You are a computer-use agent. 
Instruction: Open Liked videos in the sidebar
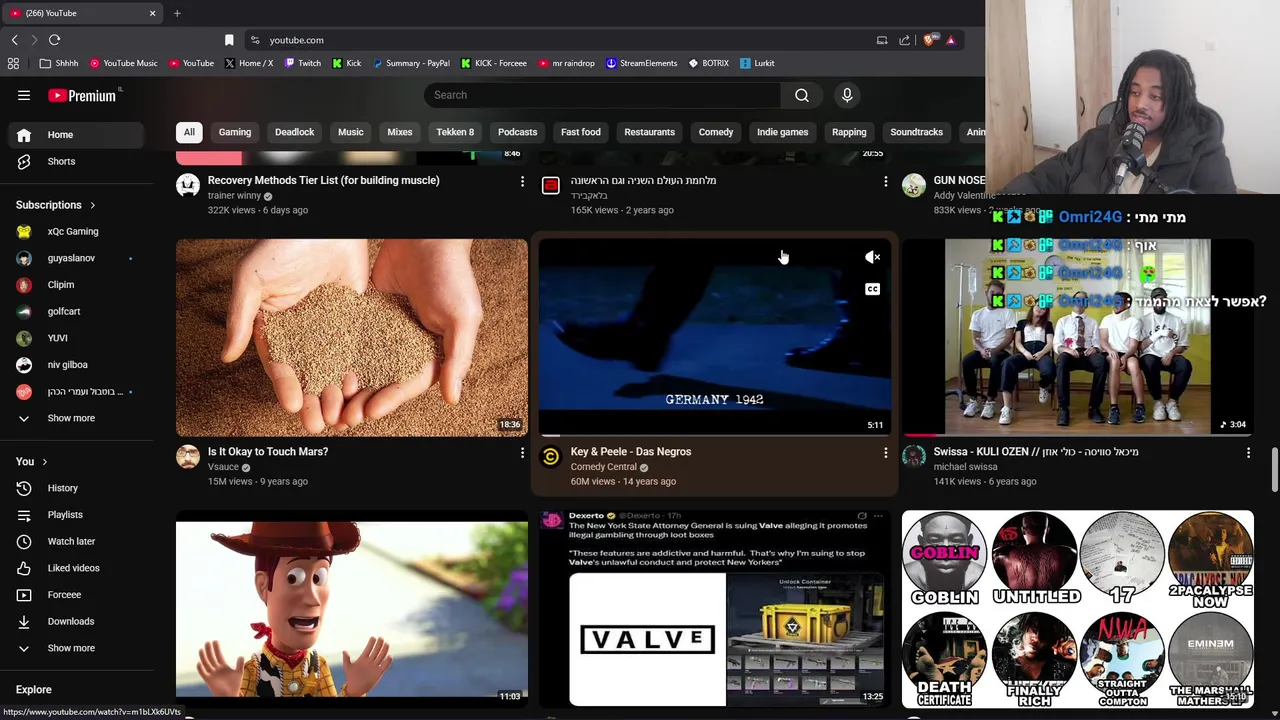78,568
